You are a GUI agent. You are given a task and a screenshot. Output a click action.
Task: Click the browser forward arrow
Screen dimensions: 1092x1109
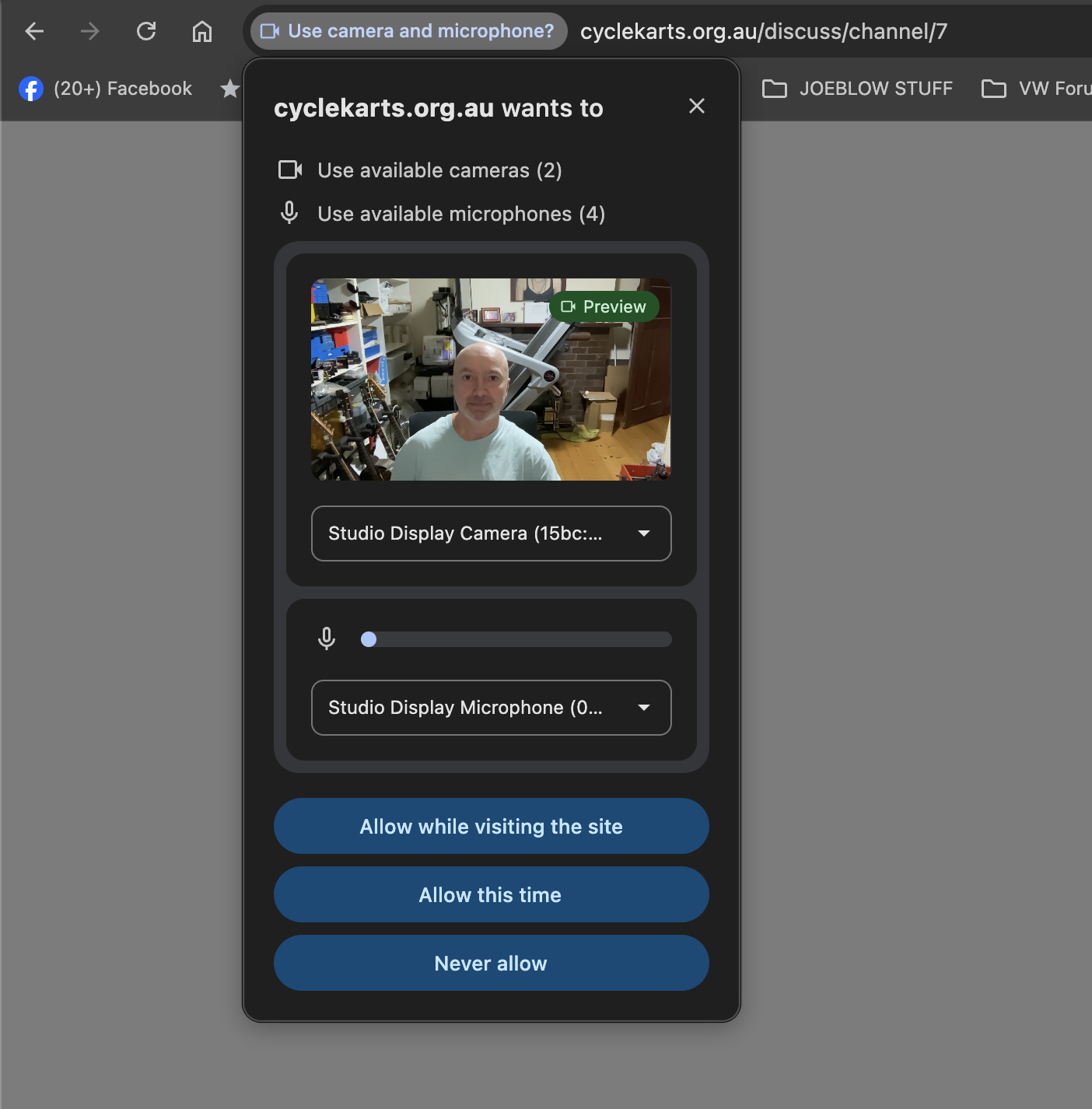90,31
